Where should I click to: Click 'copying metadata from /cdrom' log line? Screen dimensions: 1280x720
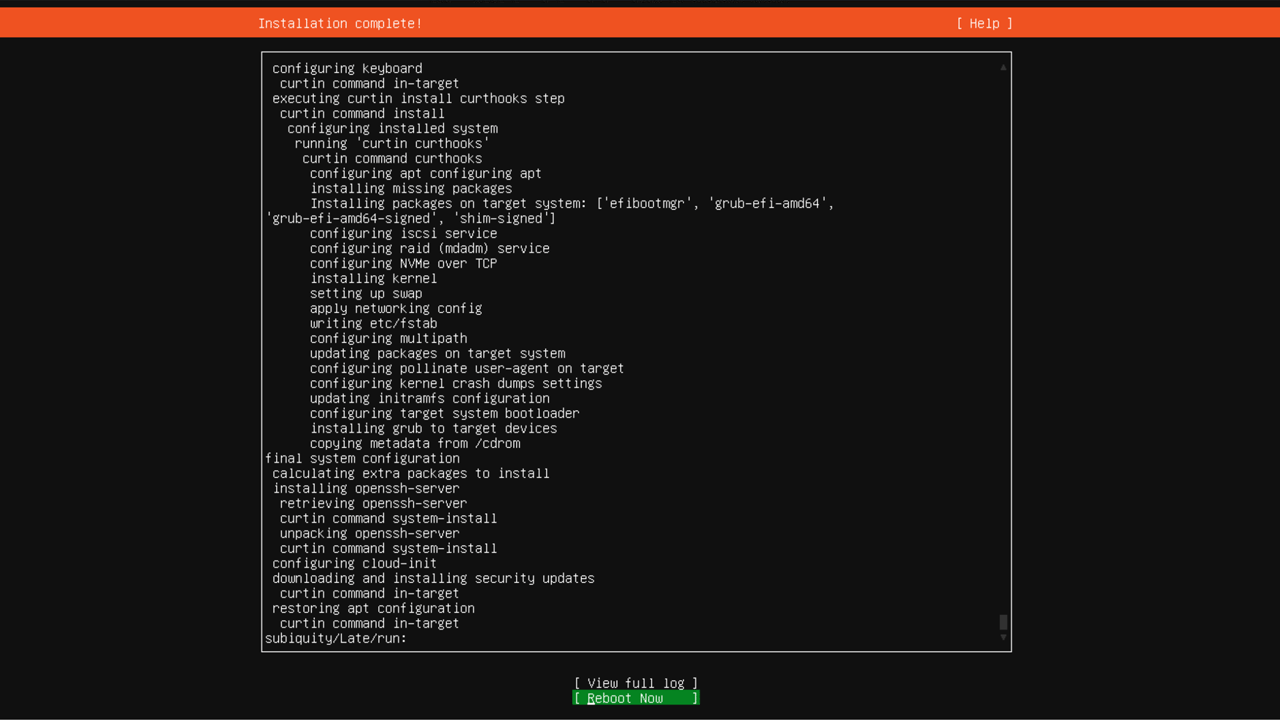point(415,444)
